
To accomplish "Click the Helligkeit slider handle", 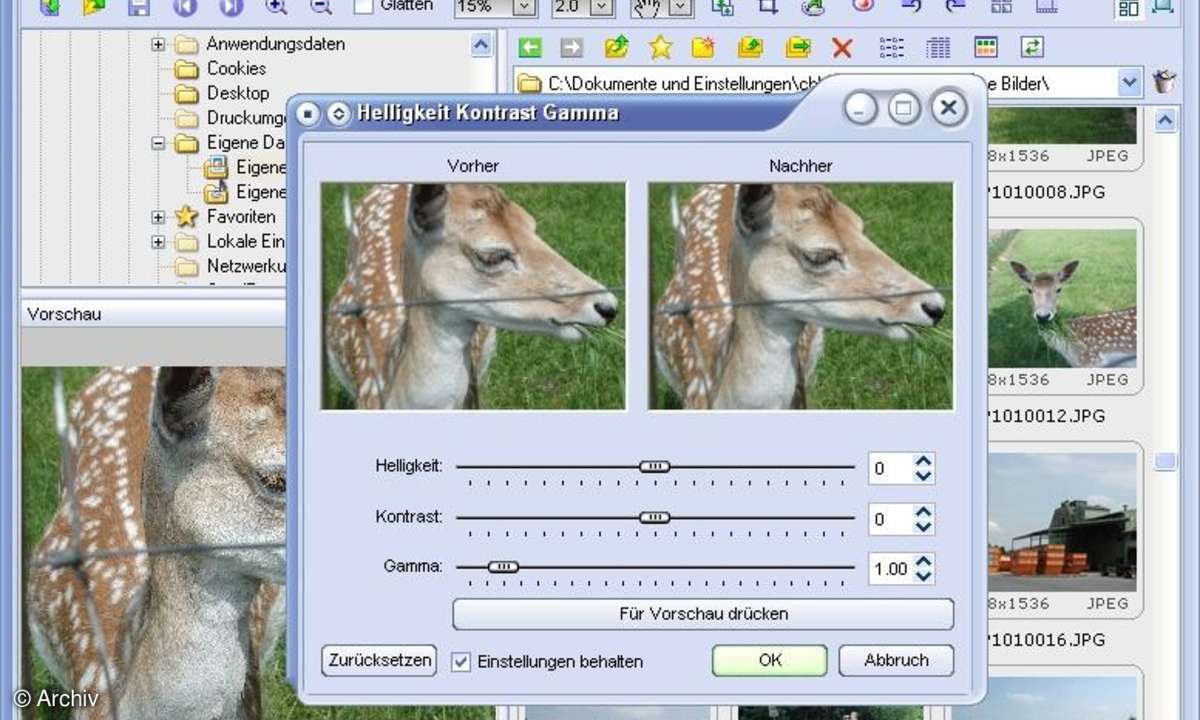I will click(x=655, y=466).
